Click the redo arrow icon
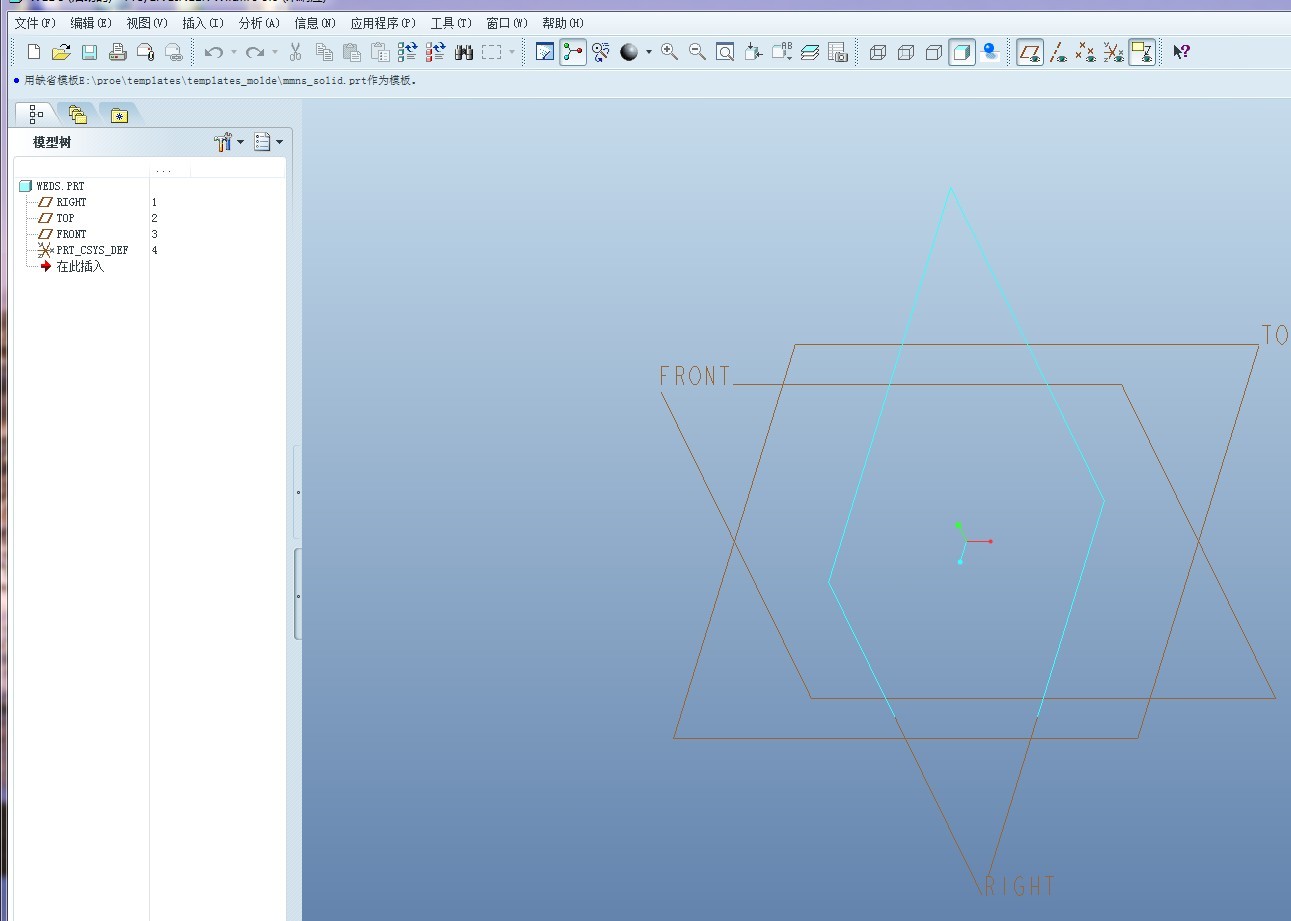The image size is (1291, 921). click(x=255, y=52)
